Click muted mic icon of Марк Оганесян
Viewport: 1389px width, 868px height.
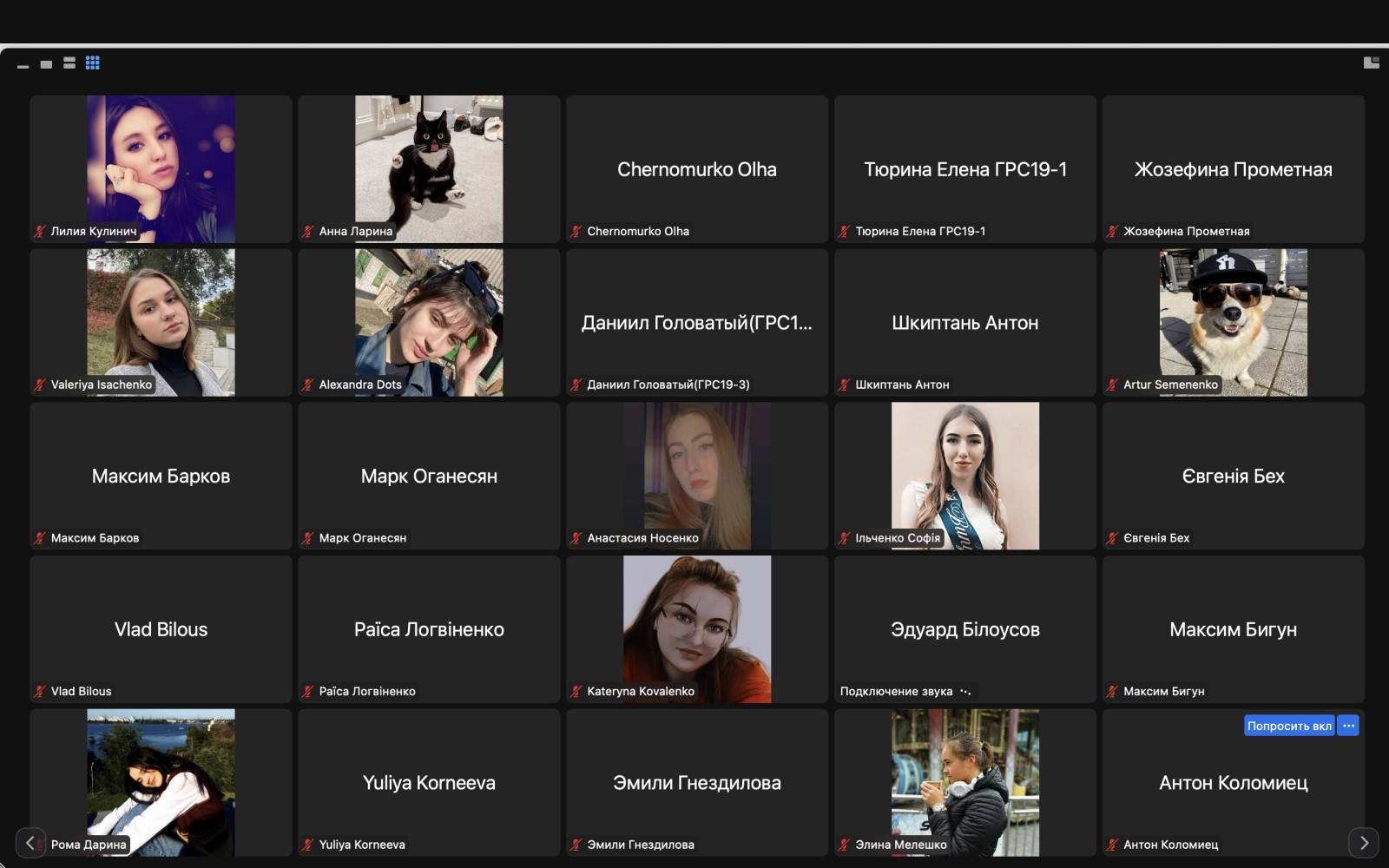308,538
